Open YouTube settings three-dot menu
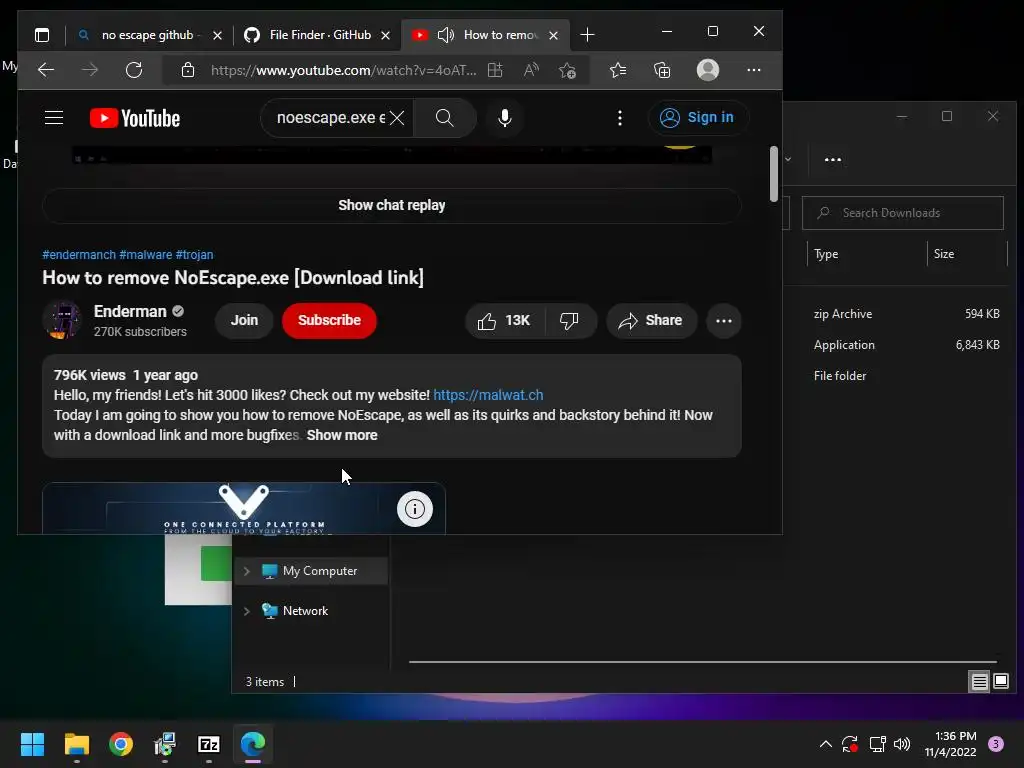This screenshot has width=1024, height=768. (620, 118)
